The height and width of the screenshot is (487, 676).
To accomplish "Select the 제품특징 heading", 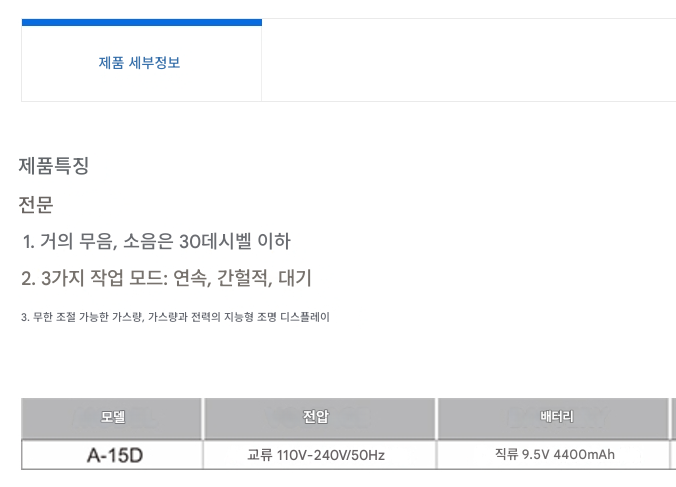I will (54, 166).
